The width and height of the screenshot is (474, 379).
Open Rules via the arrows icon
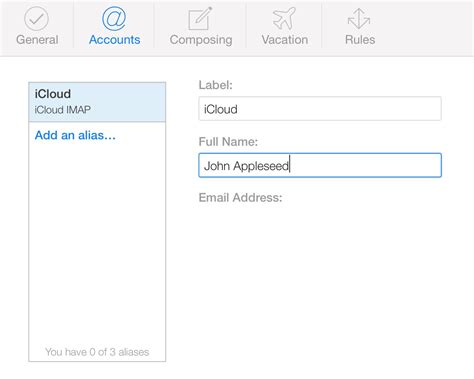(359, 19)
